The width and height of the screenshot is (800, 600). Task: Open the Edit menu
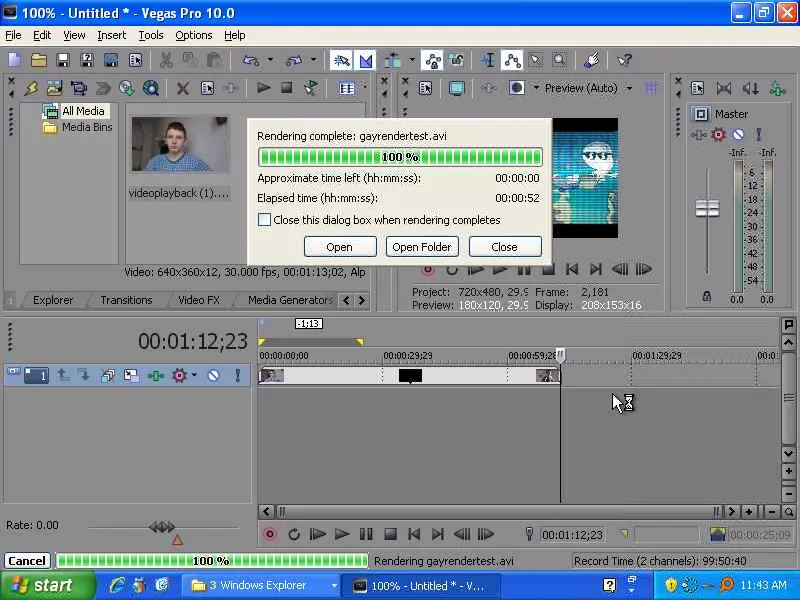[42, 35]
